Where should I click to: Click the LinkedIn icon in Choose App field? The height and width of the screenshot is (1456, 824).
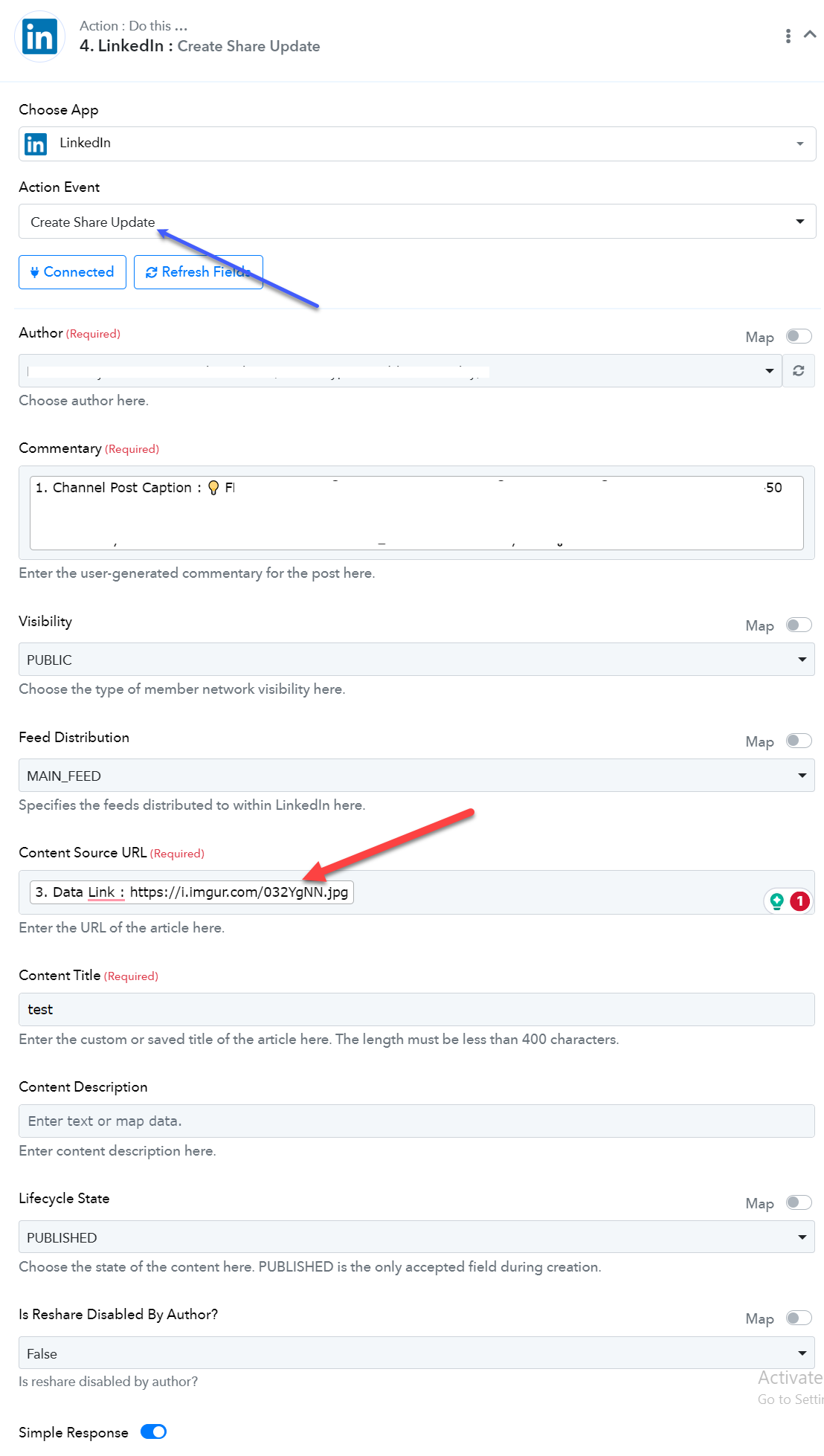coord(36,144)
